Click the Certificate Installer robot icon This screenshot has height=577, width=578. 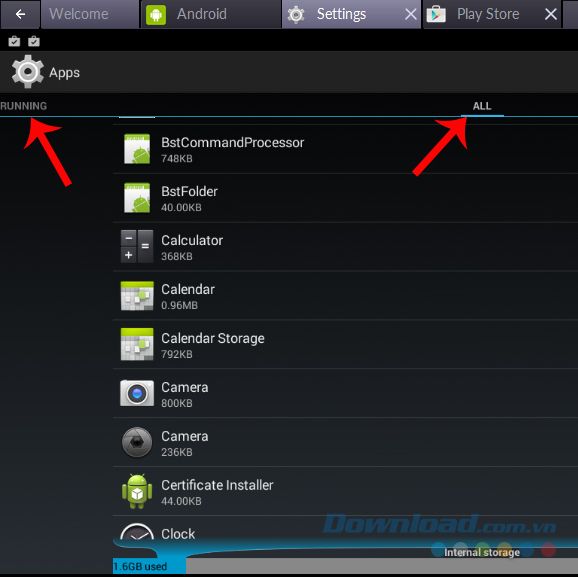coord(137,491)
